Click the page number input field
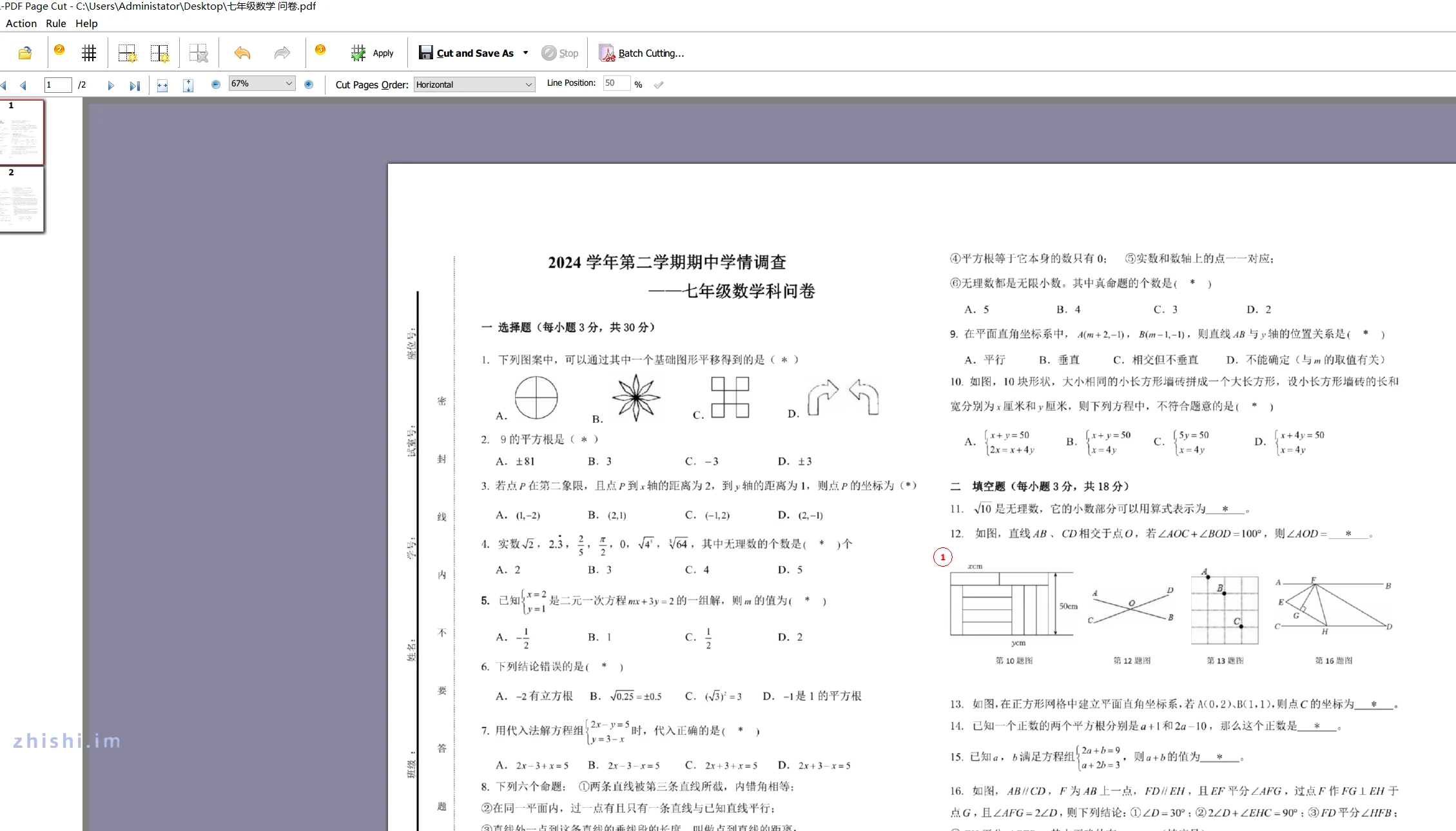This screenshot has height=831, width=1456. tap(57, 84)
